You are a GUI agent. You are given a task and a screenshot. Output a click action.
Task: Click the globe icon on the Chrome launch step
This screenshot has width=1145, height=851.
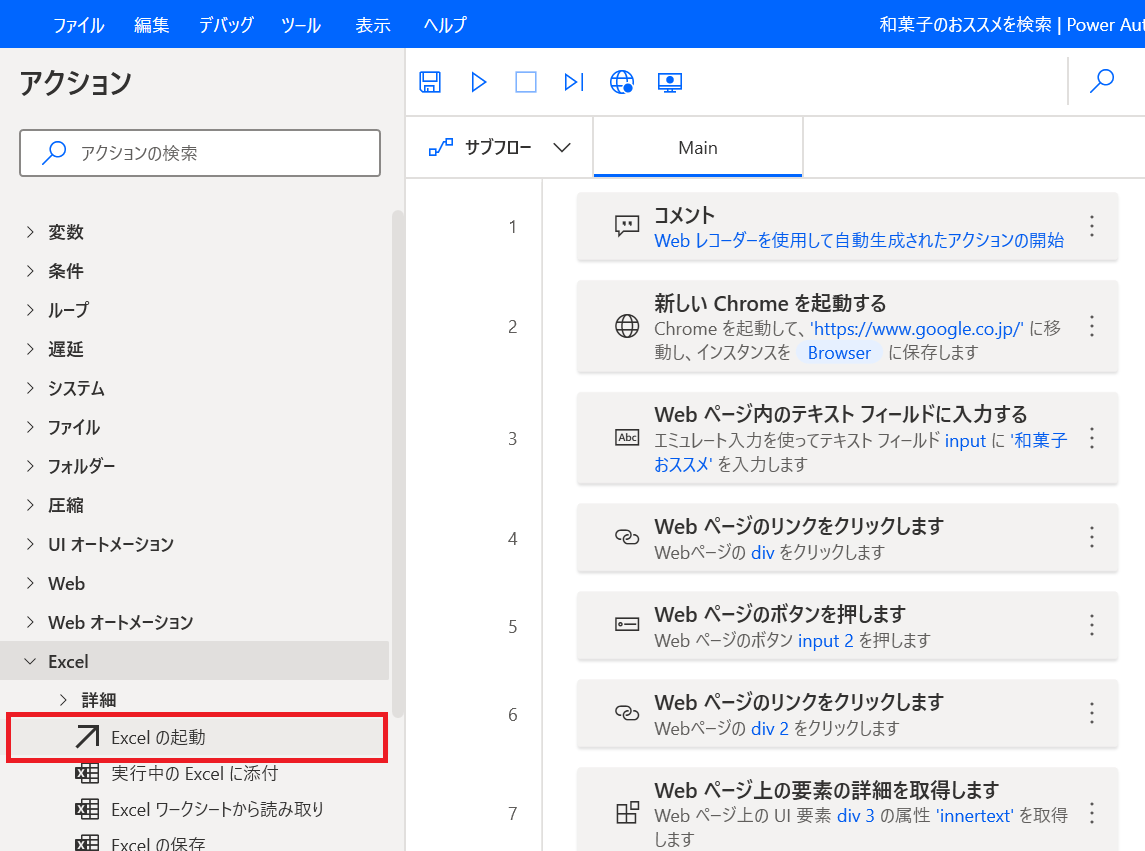coord(627,326)
